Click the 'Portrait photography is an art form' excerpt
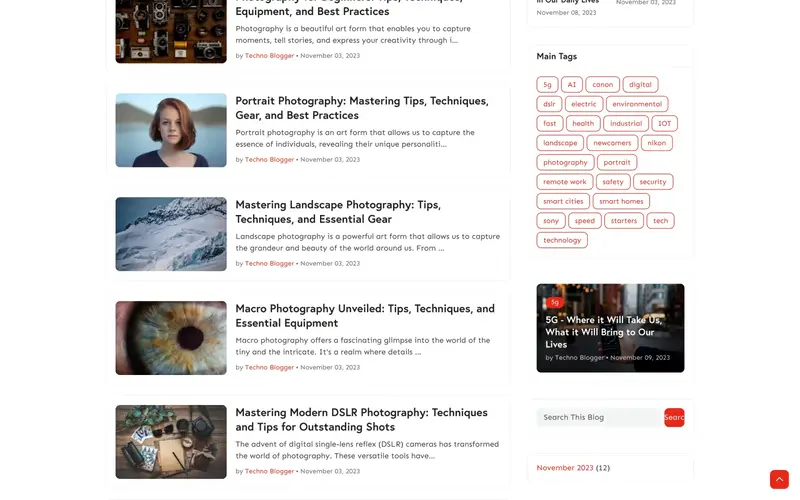This screenshot has height=500, width=800. tap(355, 138)
